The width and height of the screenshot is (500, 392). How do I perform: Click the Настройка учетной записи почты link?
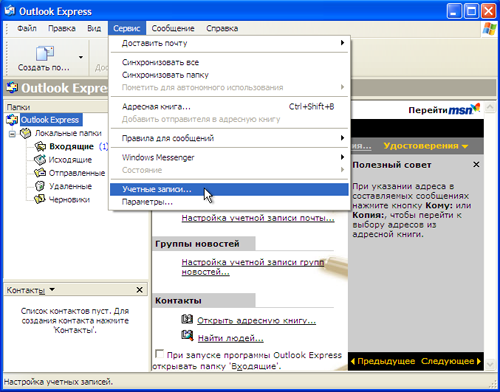[258, 218]
